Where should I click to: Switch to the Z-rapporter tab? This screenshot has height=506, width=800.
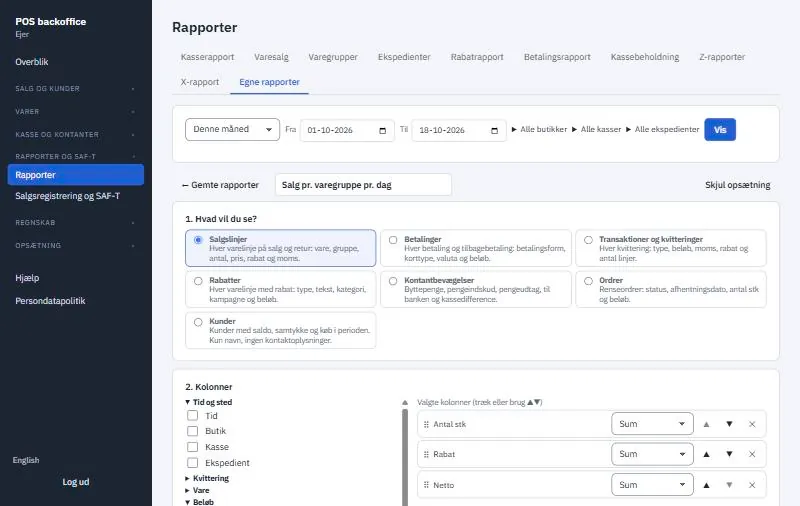[722, 57]
